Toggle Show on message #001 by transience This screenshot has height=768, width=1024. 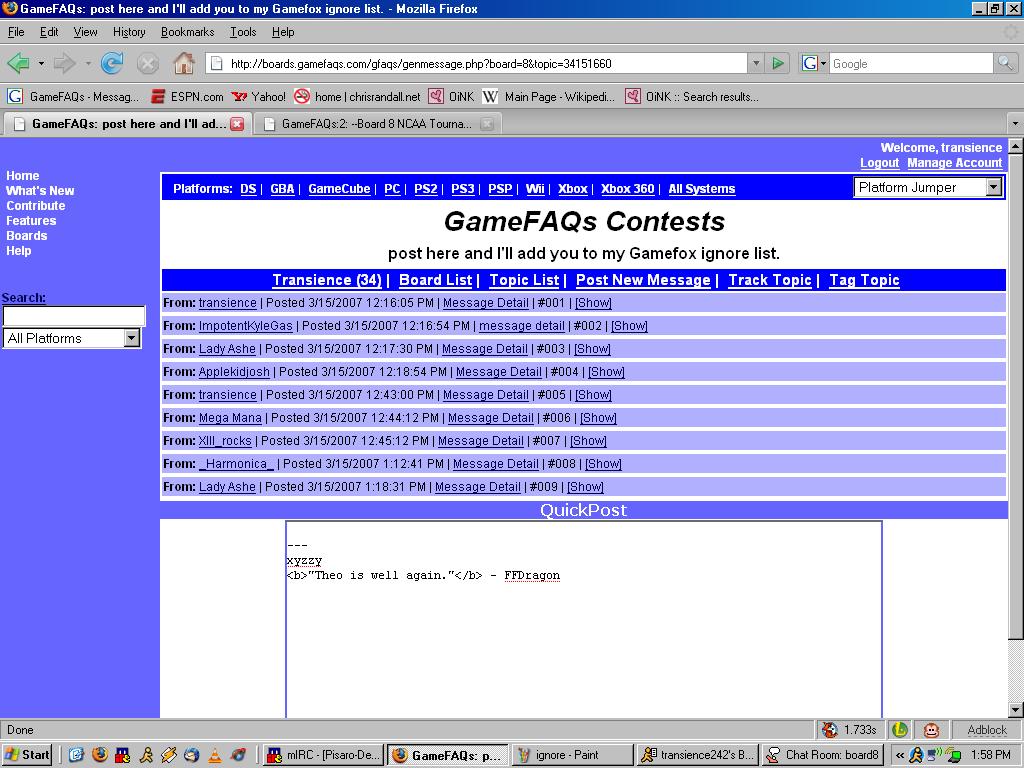(x=593, y=303)
